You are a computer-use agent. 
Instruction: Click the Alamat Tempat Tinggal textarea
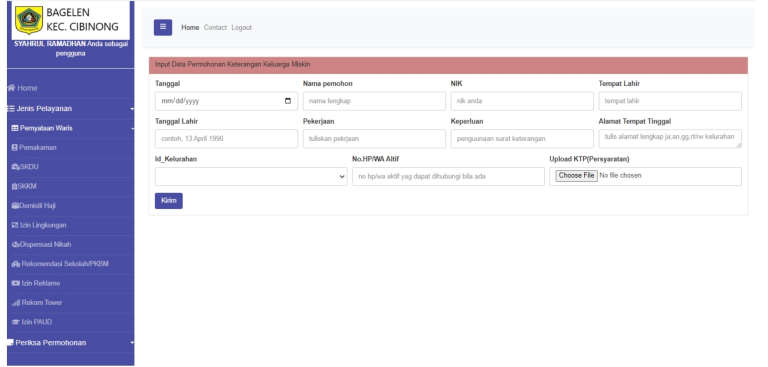[x=670, y=139]
